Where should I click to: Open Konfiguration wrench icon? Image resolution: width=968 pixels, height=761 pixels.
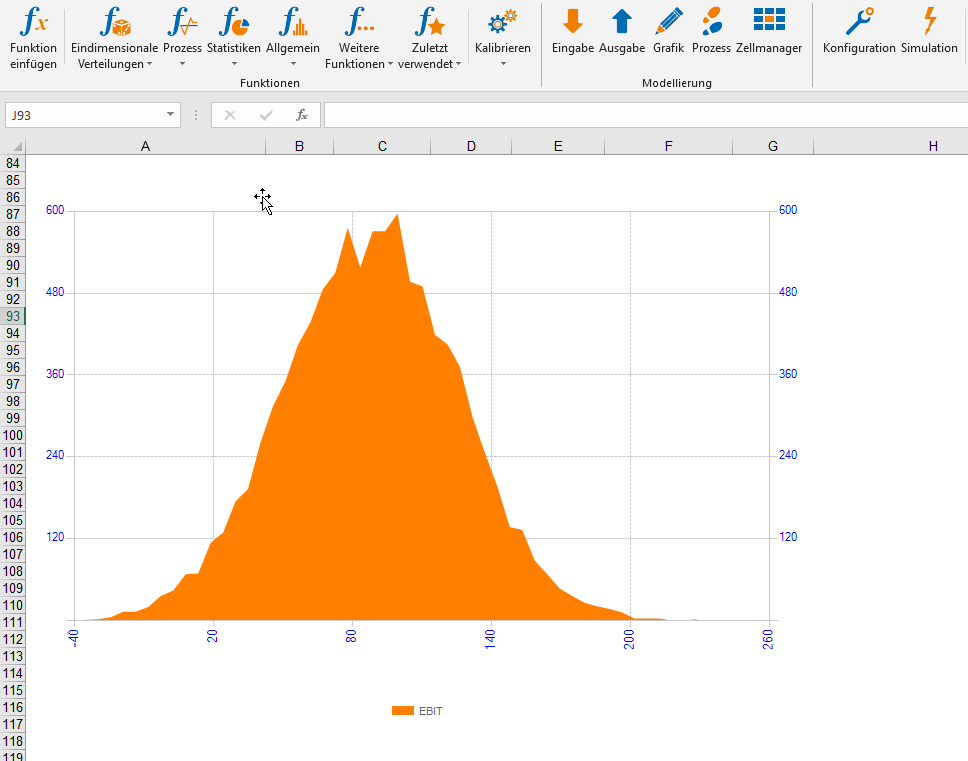click(859, 21)
